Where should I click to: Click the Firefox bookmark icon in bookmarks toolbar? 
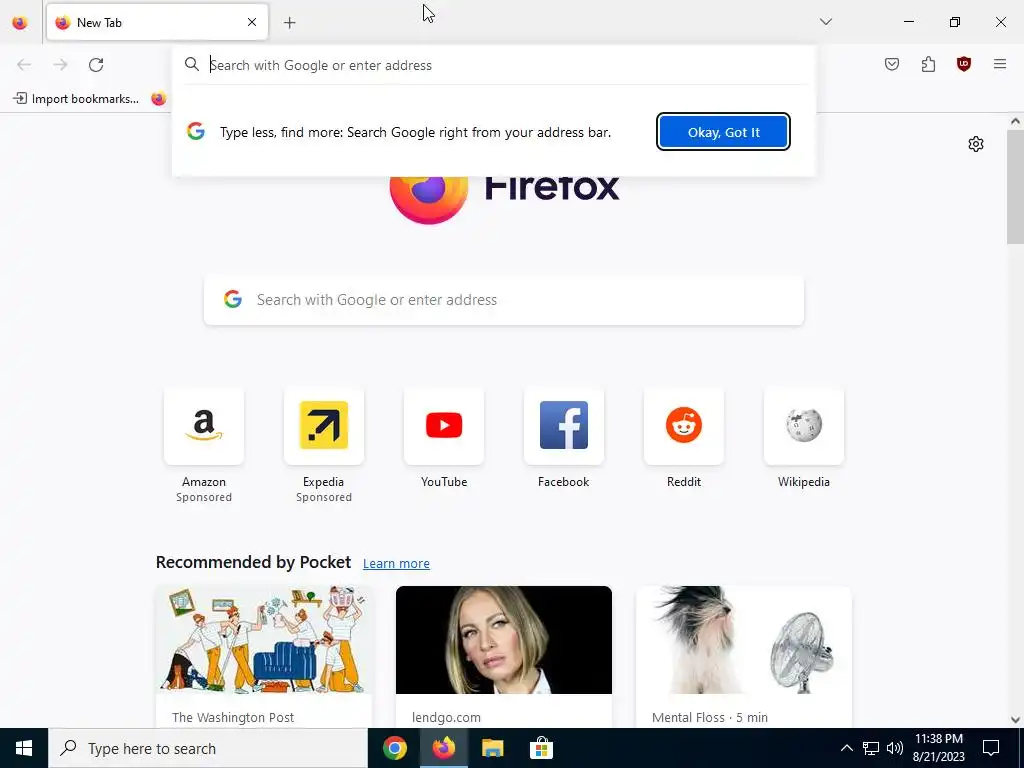(x=159, y=99)
